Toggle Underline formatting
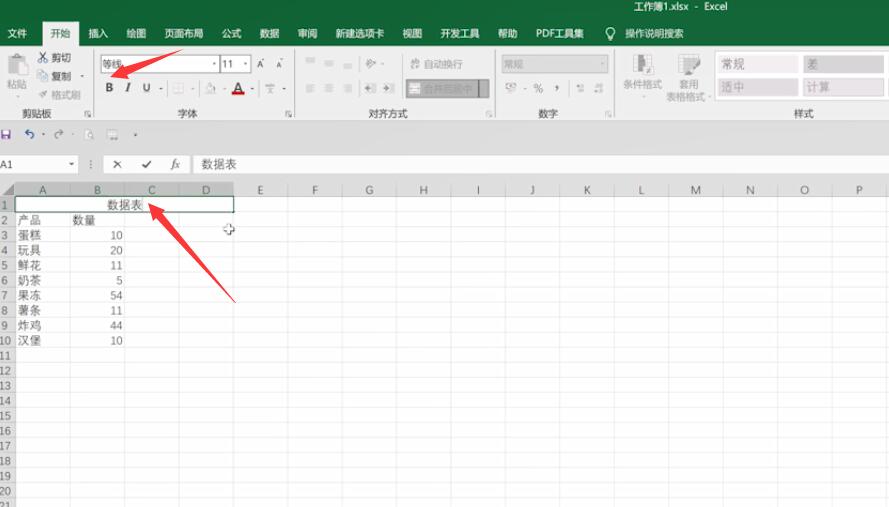Image resolution: width=889 pixels, height=507 pixels. coord(146,88)
